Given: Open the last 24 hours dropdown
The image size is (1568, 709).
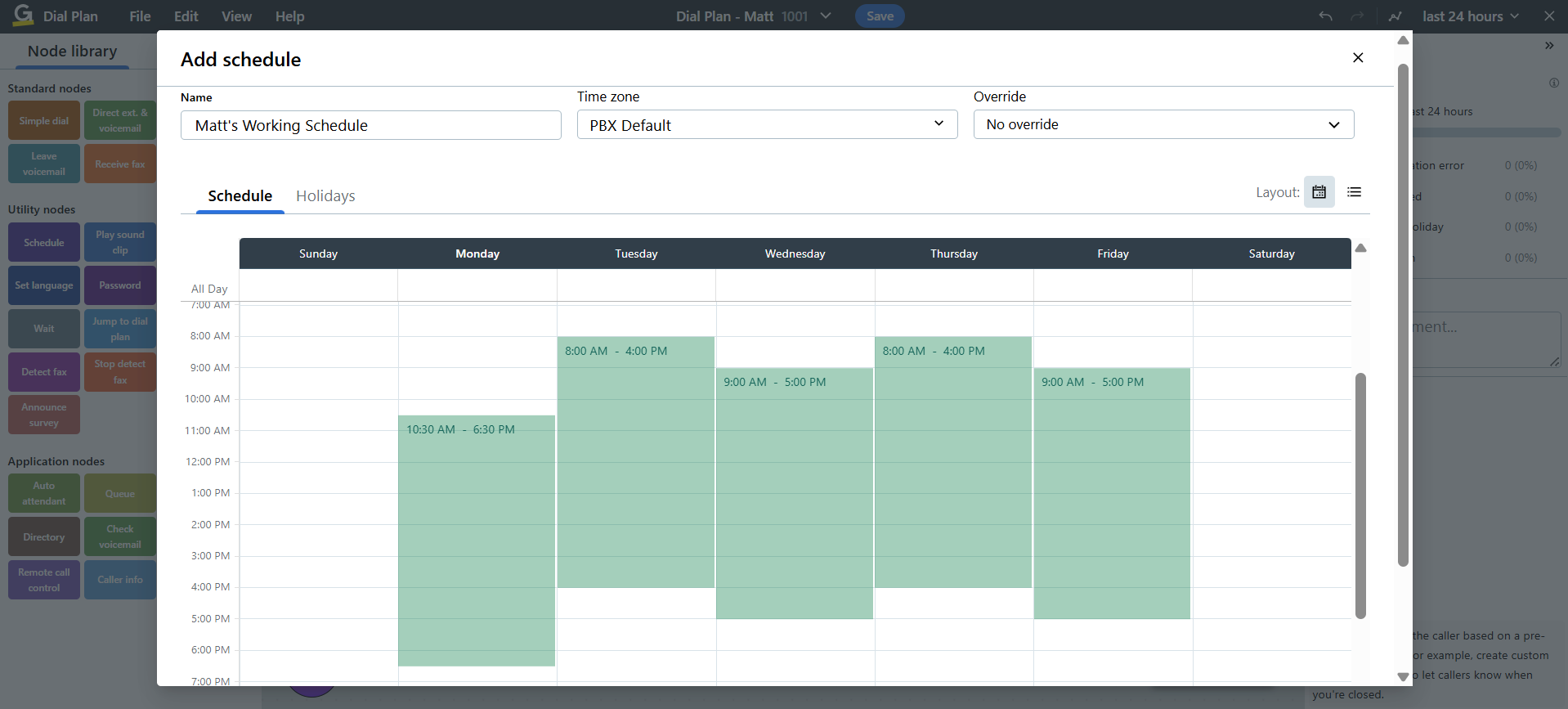Looking at the screenshot, I should tap(1470, 16).
